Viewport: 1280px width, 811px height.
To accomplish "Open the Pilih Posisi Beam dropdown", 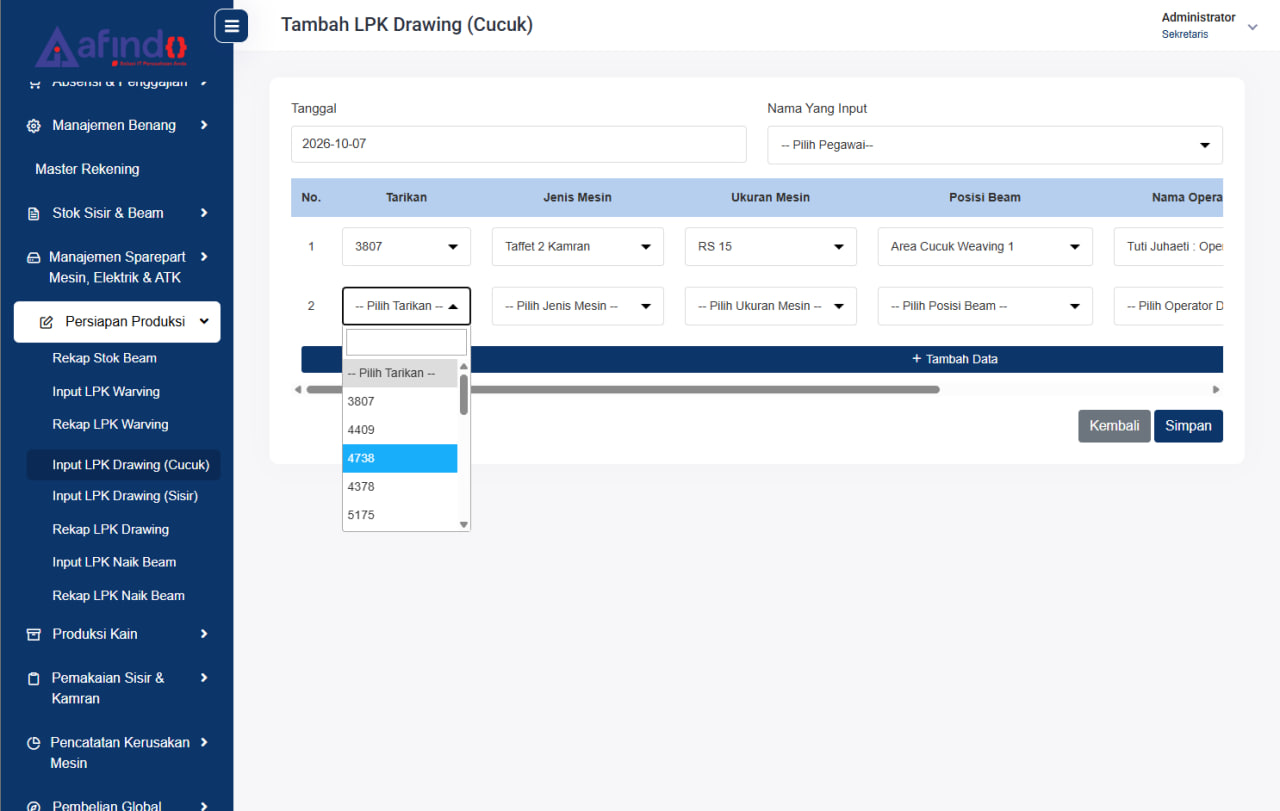I will [985, 306].
